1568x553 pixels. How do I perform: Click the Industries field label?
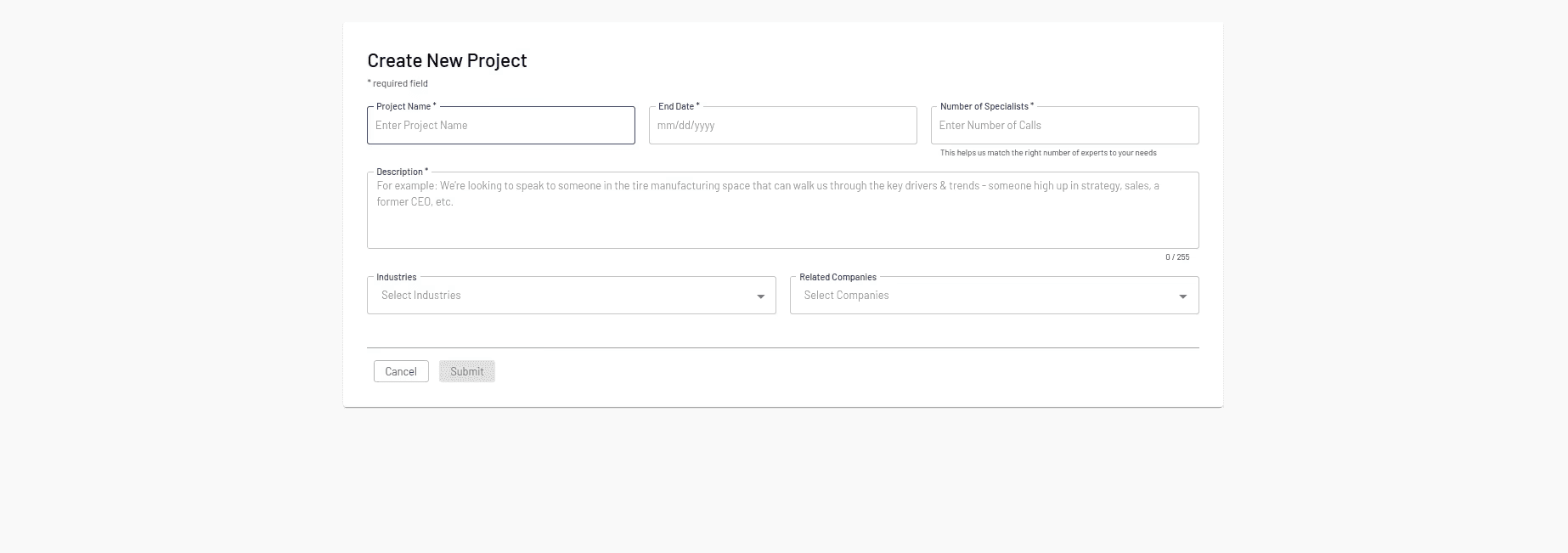pyautogui.click(x=397, y=277)
